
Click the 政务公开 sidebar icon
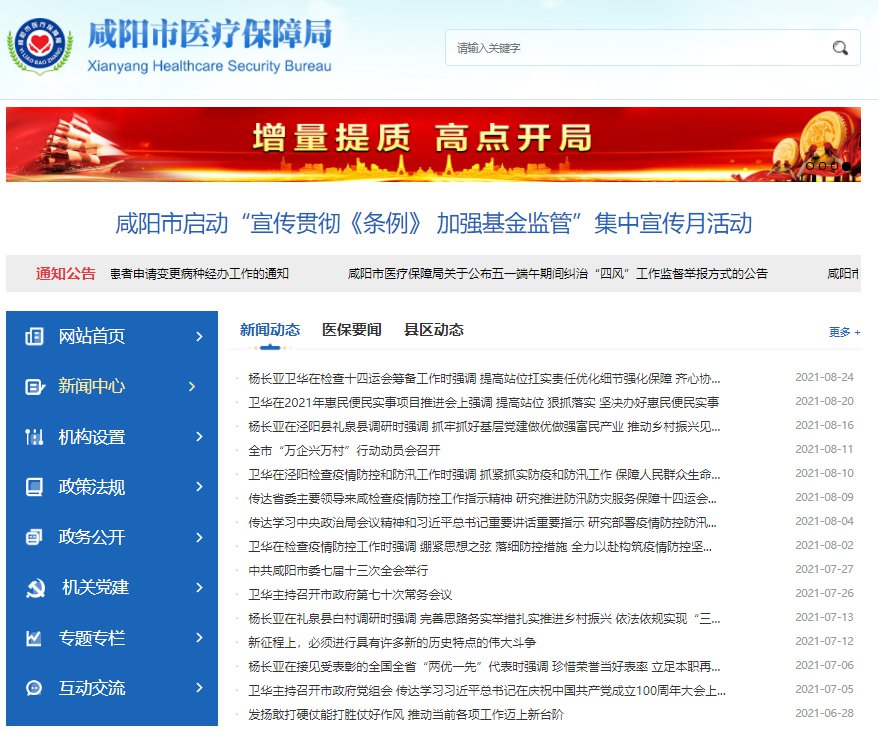click(34, 537)
